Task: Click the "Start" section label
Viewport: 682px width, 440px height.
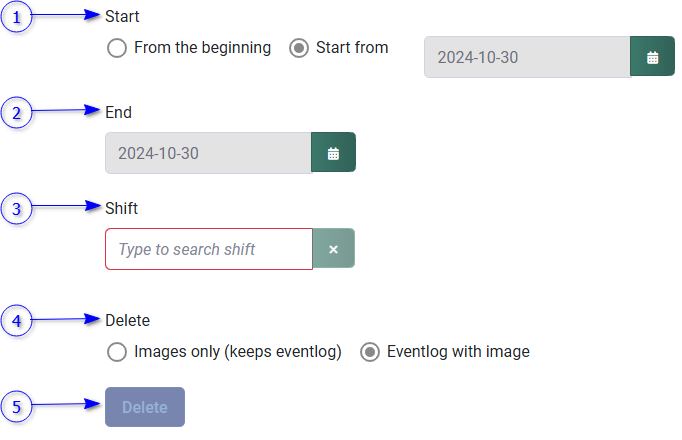Action: click(x=122, y=17)
